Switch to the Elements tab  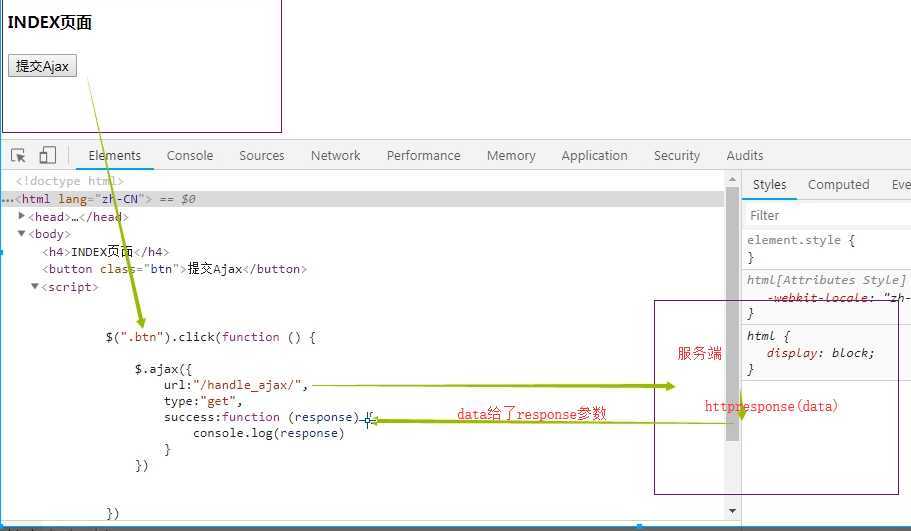114,156
